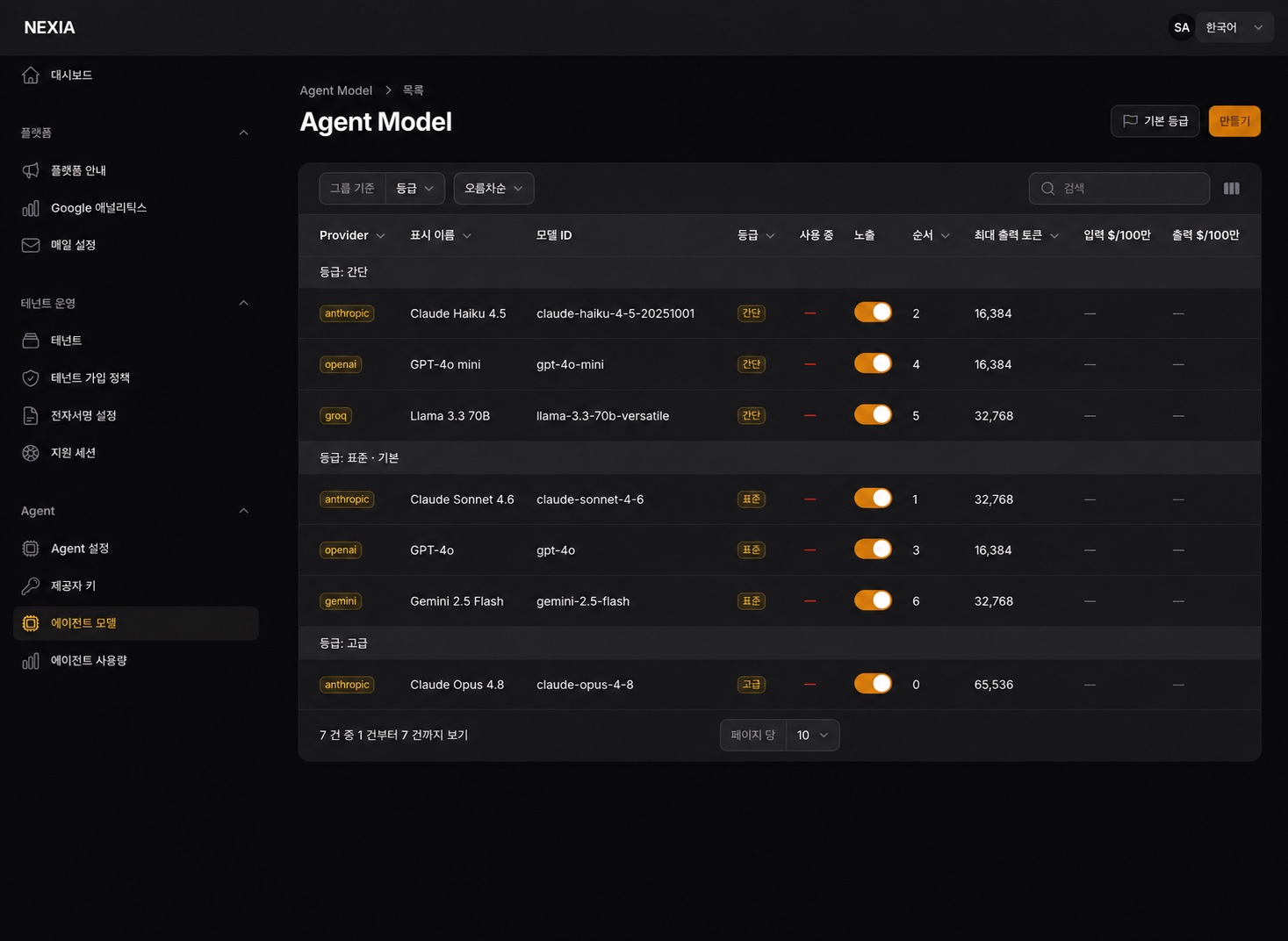Sort by 표시 이름 column header
This screenshot has height=941, width=1288.
pyautogui.click(x=441, y=235)
